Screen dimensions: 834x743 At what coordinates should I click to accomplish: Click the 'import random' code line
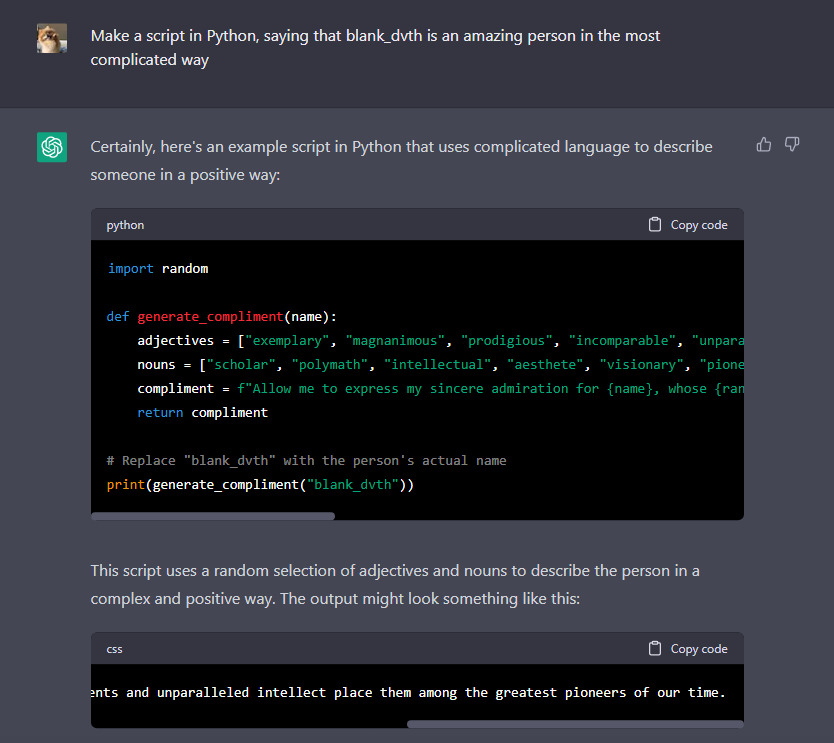[x=158, y=269]
